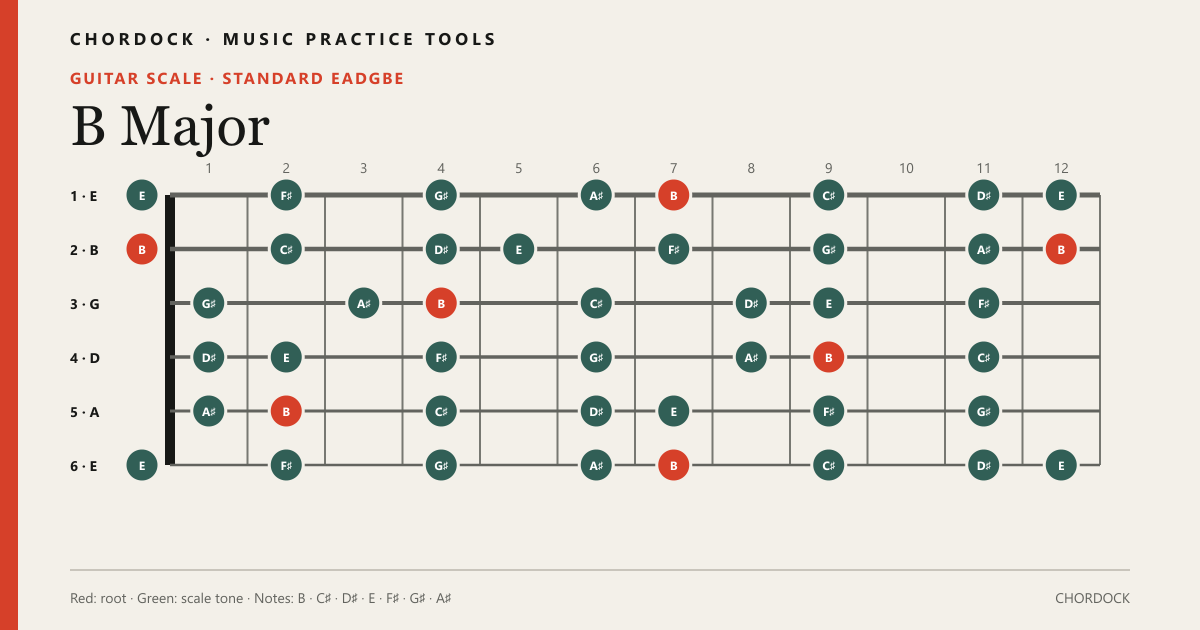Select the fret number 5 label

coord(518,168)
